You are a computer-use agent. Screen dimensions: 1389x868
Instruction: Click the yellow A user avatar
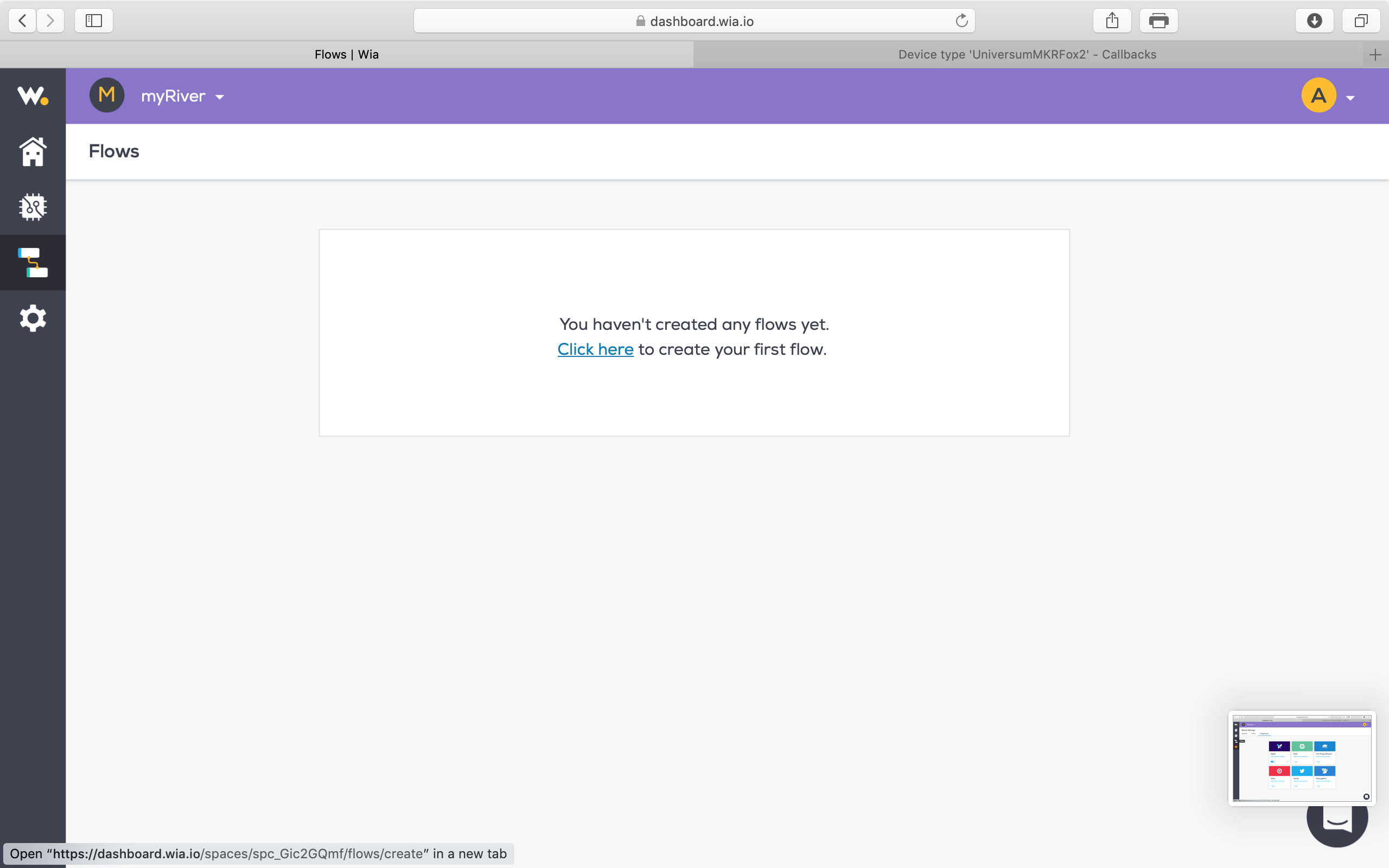(x=1318, y=95)
